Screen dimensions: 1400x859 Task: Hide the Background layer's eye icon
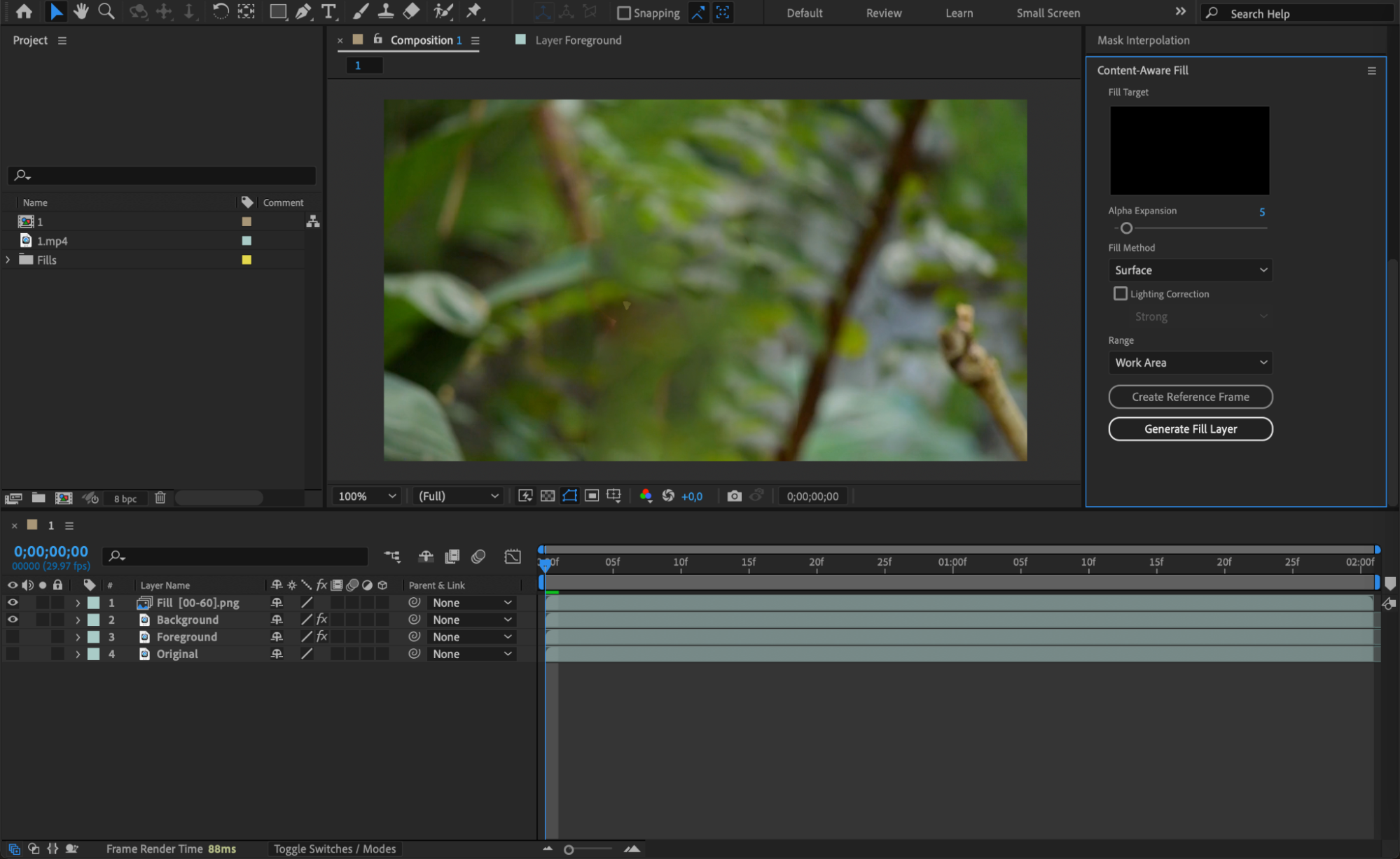pyautogui.click(x=13, y=620)
